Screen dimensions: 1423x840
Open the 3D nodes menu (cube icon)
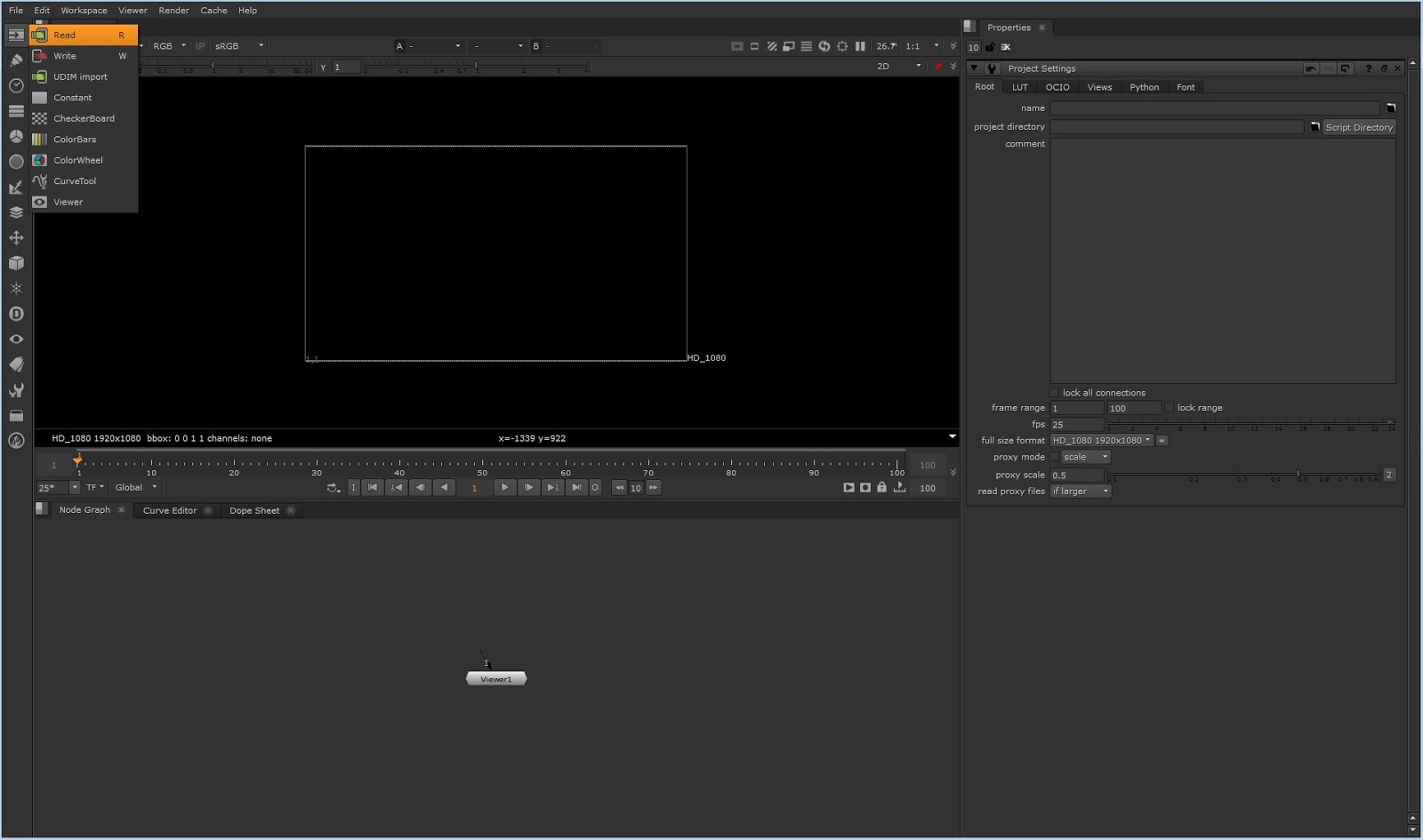coord(16,263)
